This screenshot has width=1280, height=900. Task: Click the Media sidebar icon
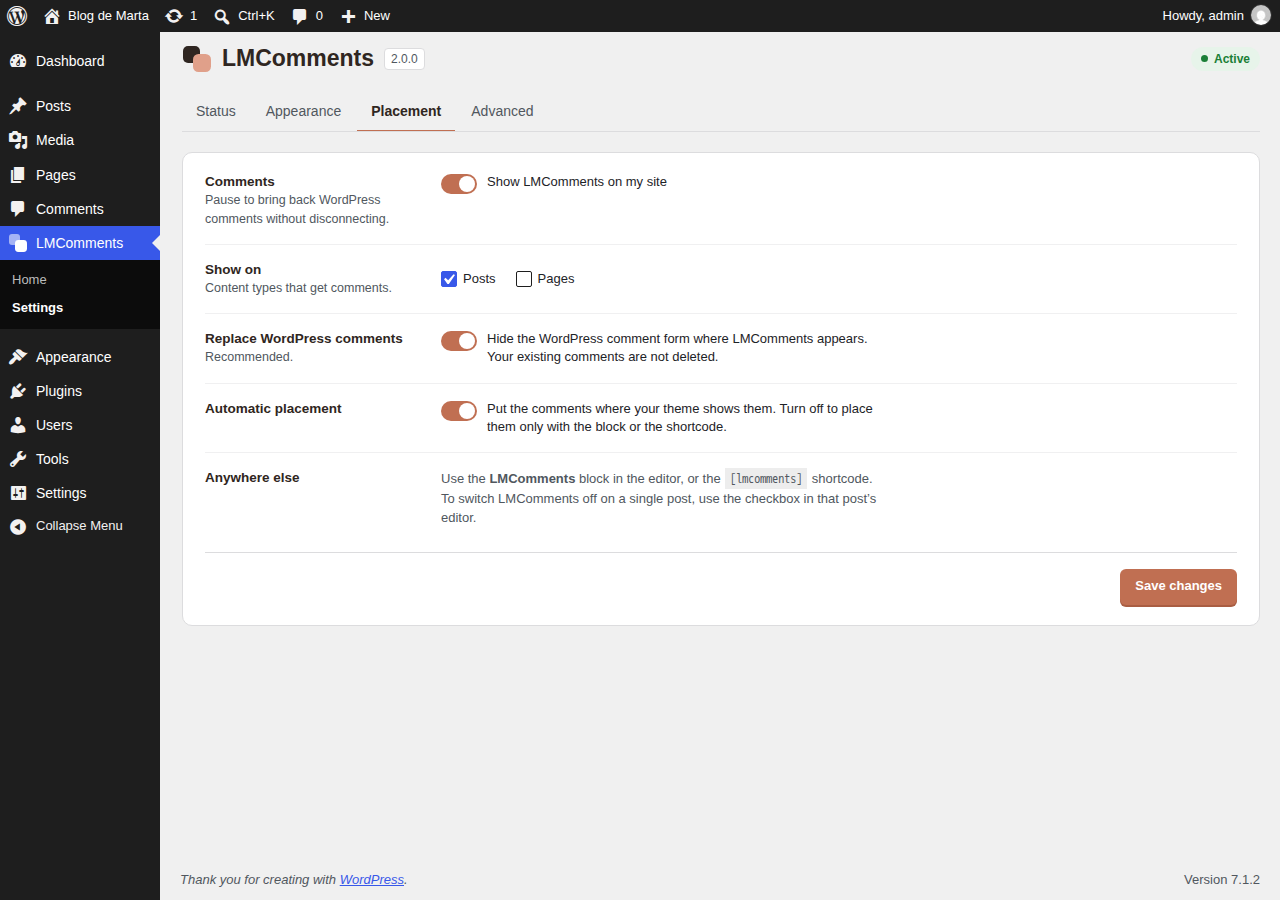click(x=18, y=140)
